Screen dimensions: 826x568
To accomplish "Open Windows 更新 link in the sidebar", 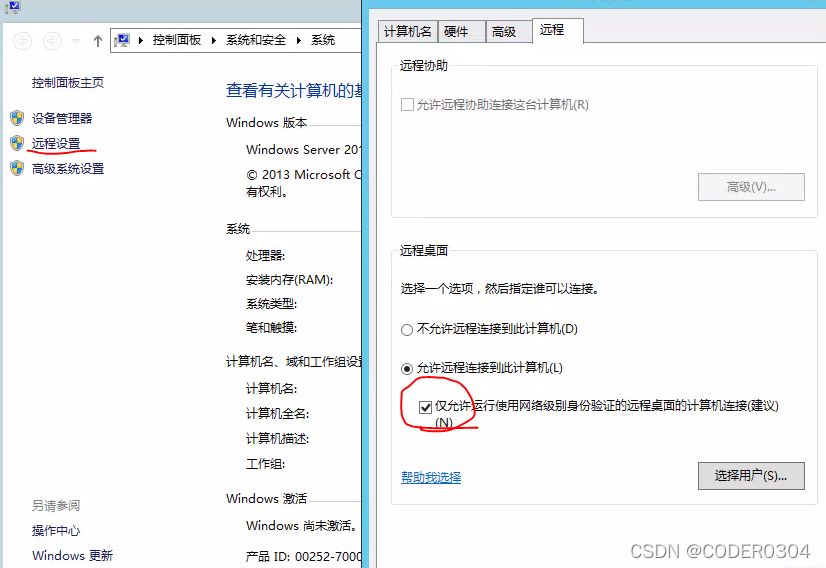I will pos(72,555).
